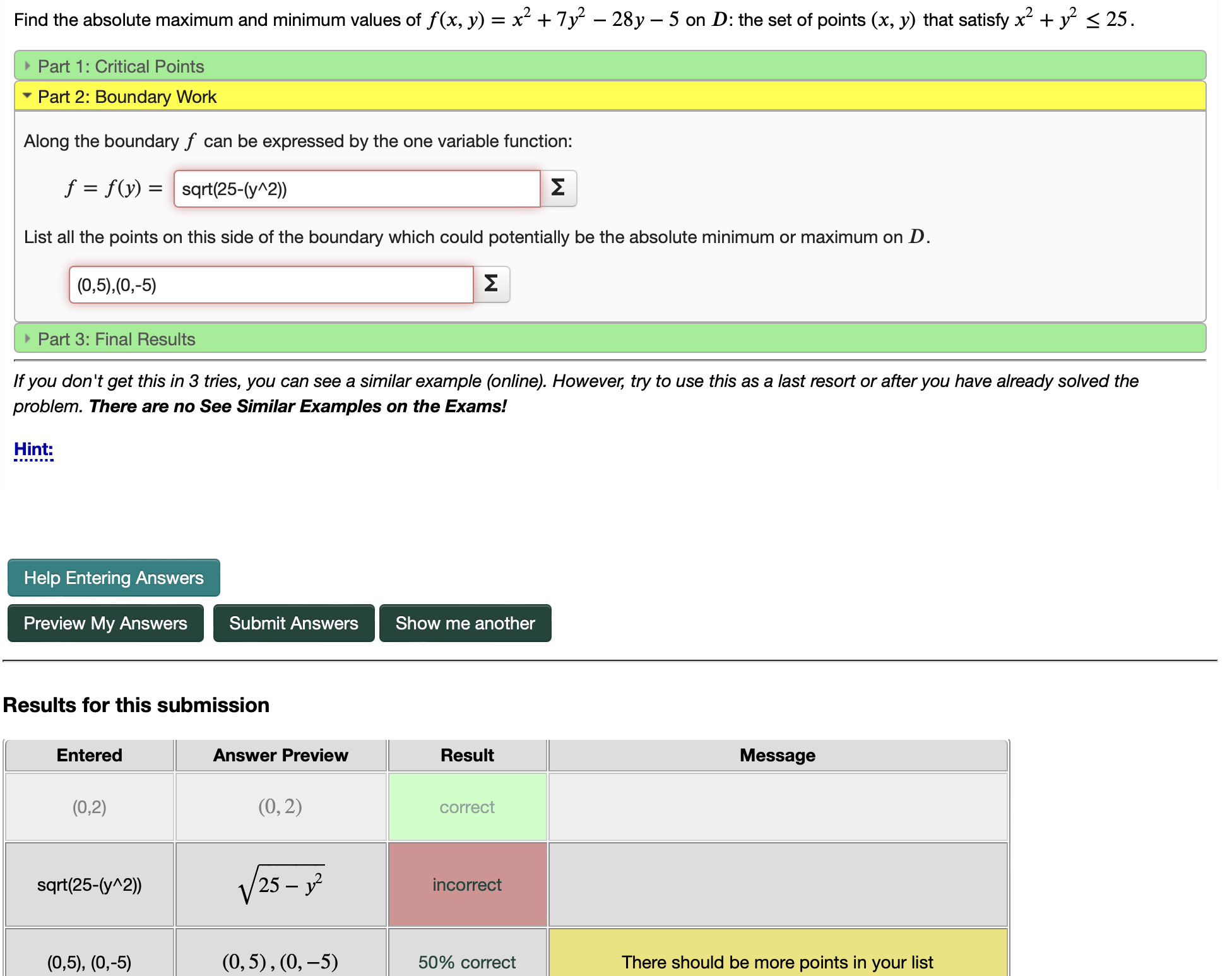Click Help Entering Answers button
Screen dimensions: 1232x976
[x=114, y=578]
